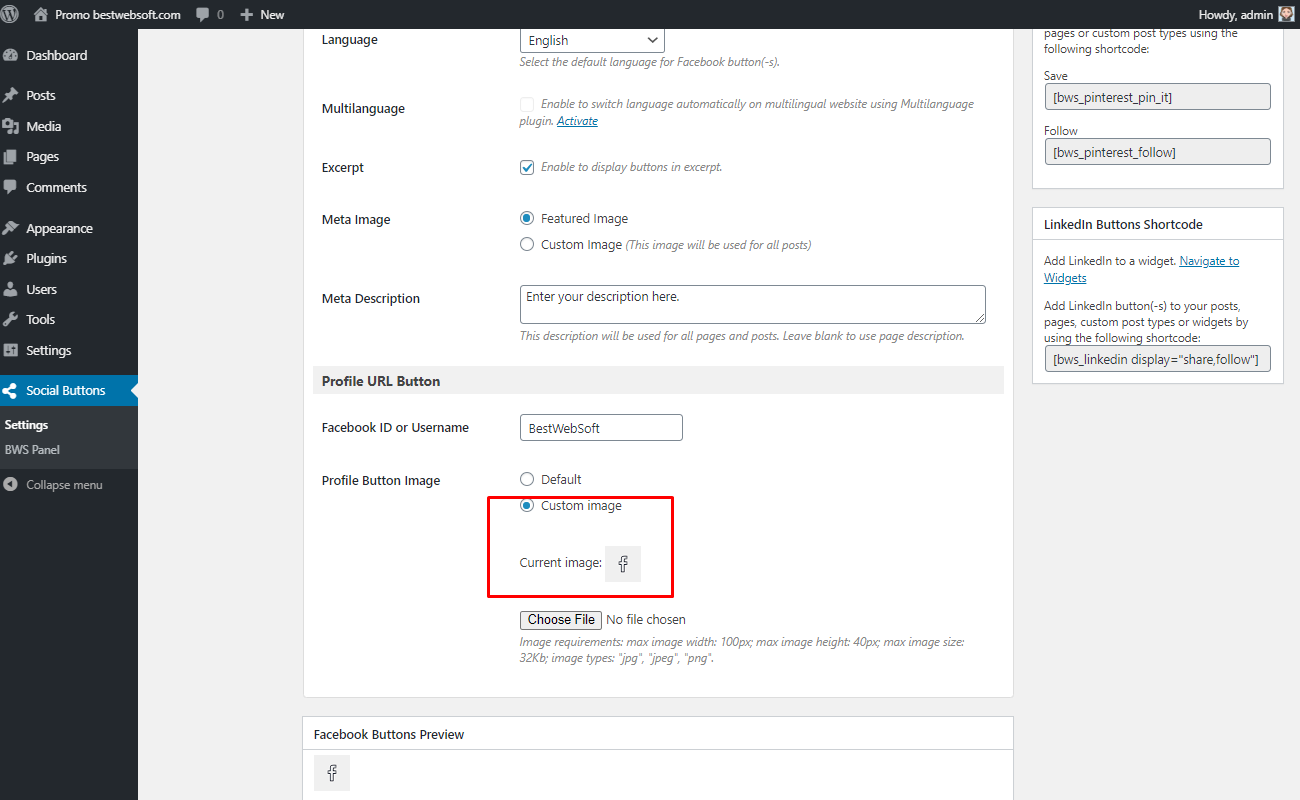Uncheck the Excerpt display checkbox

(527, 167)
